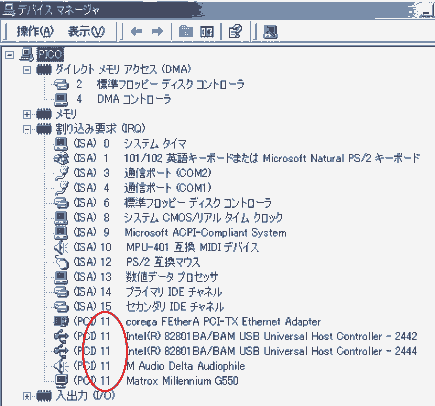Collapse the PICO root node
The image size is (435, 406).
tap(10, 55)
